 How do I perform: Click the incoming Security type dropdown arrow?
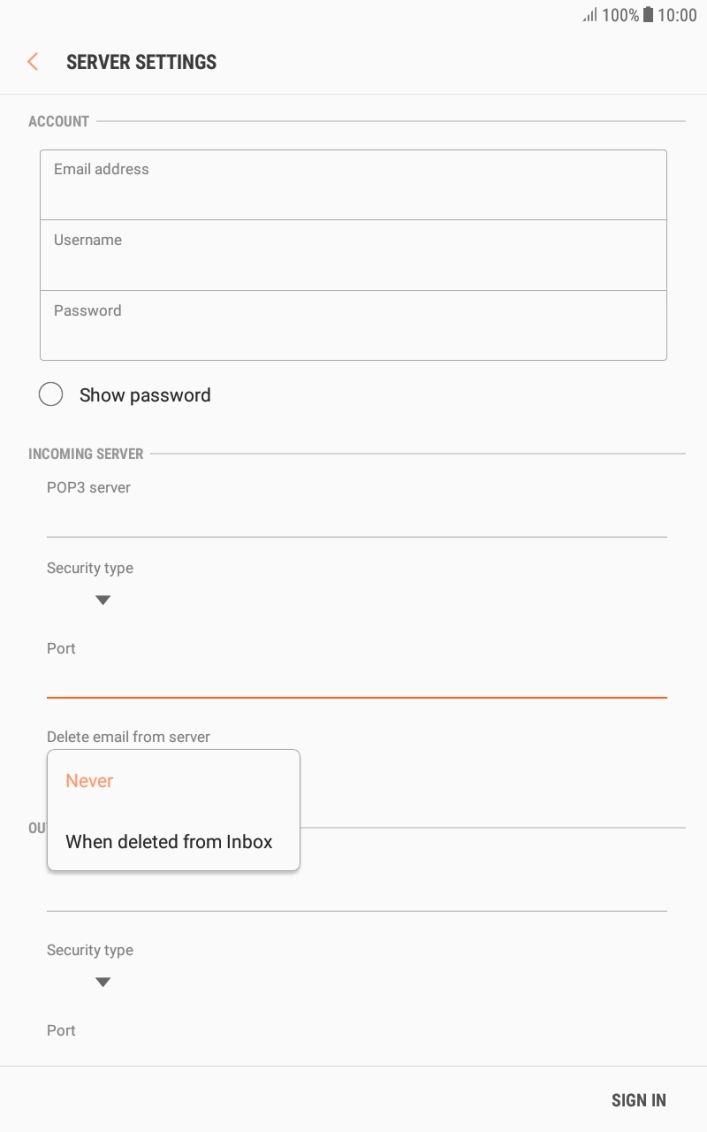(x=103, y=600)
